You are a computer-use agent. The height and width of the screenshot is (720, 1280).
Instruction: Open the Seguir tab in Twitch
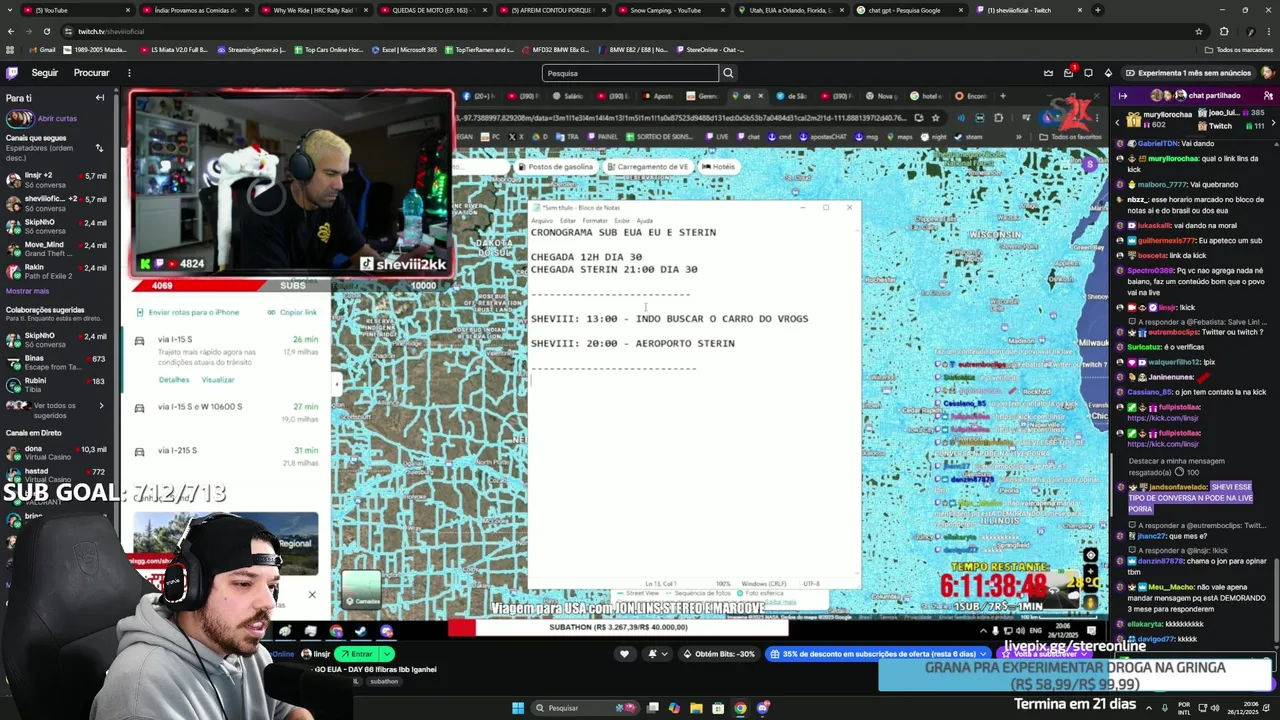pos(45,73)
